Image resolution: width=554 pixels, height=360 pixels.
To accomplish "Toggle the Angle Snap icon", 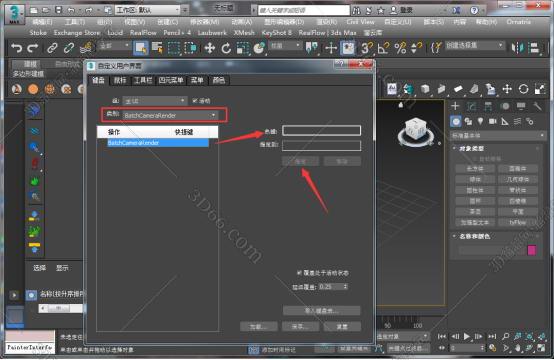I will [383, 48].
